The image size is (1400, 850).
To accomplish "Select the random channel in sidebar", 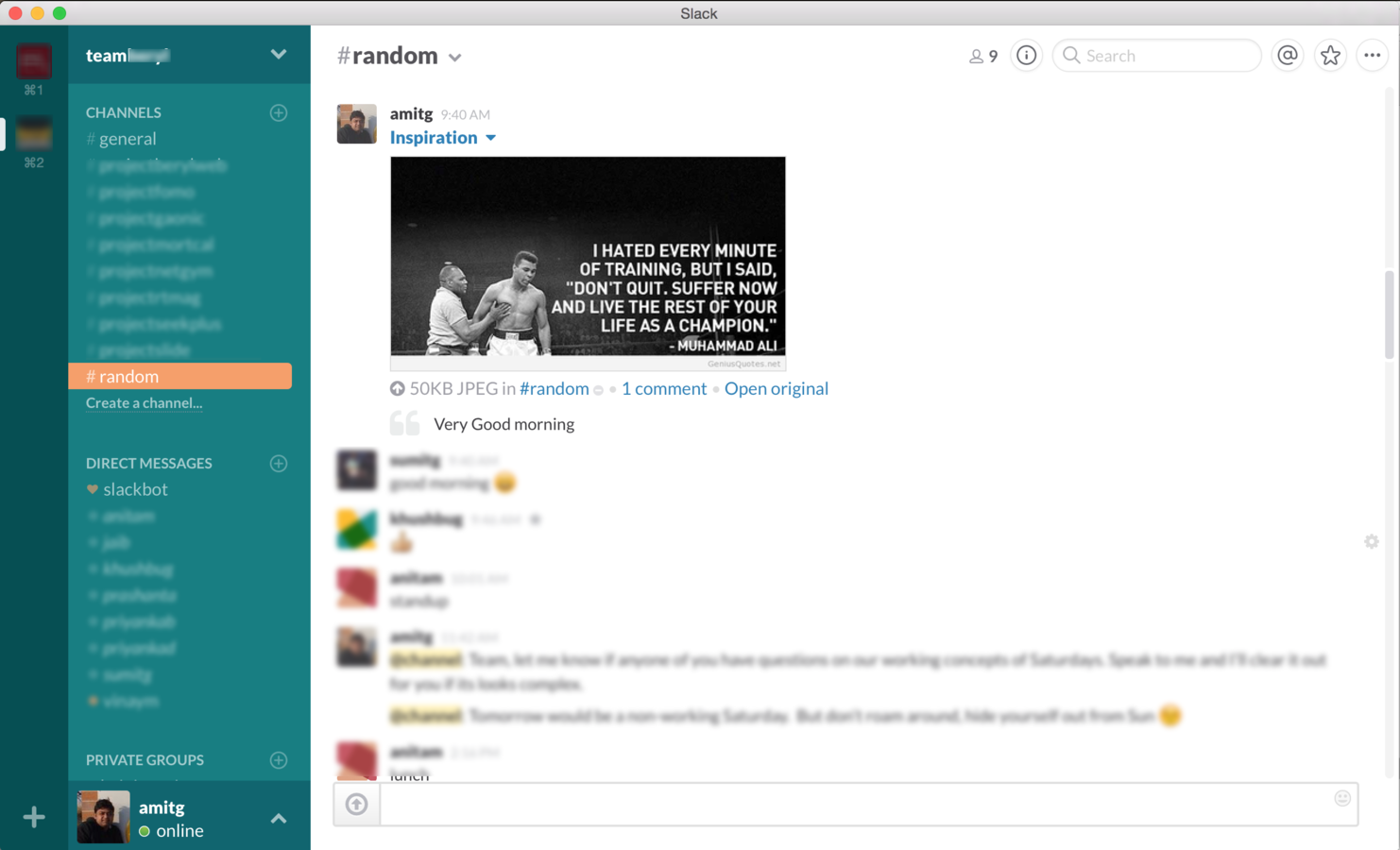I will [x=179, y=376].
